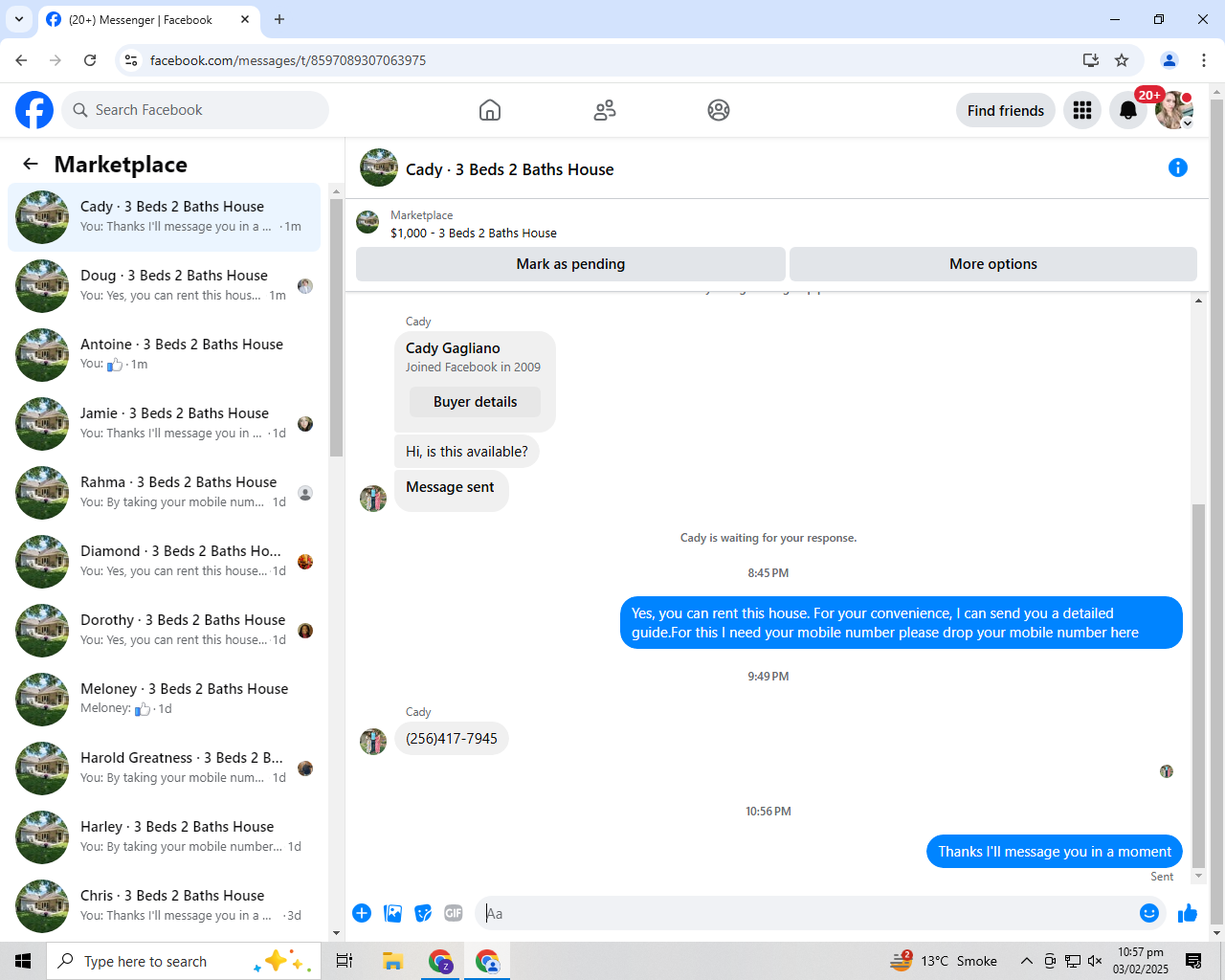Viewport: 1225px width, 980px height.
Task: Open the Chris conversation
Action: [165, 906]
